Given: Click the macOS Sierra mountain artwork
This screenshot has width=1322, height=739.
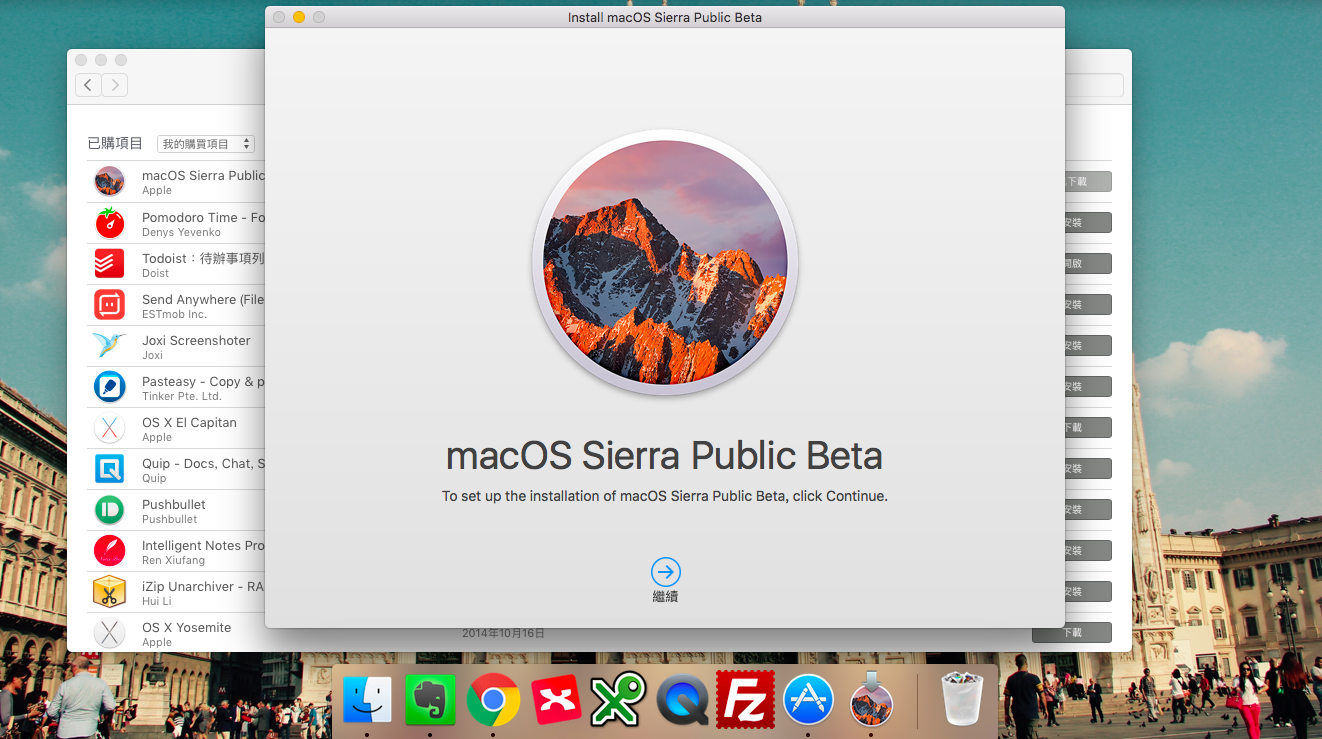Looking at the screenshot, I should coord(665,264).
